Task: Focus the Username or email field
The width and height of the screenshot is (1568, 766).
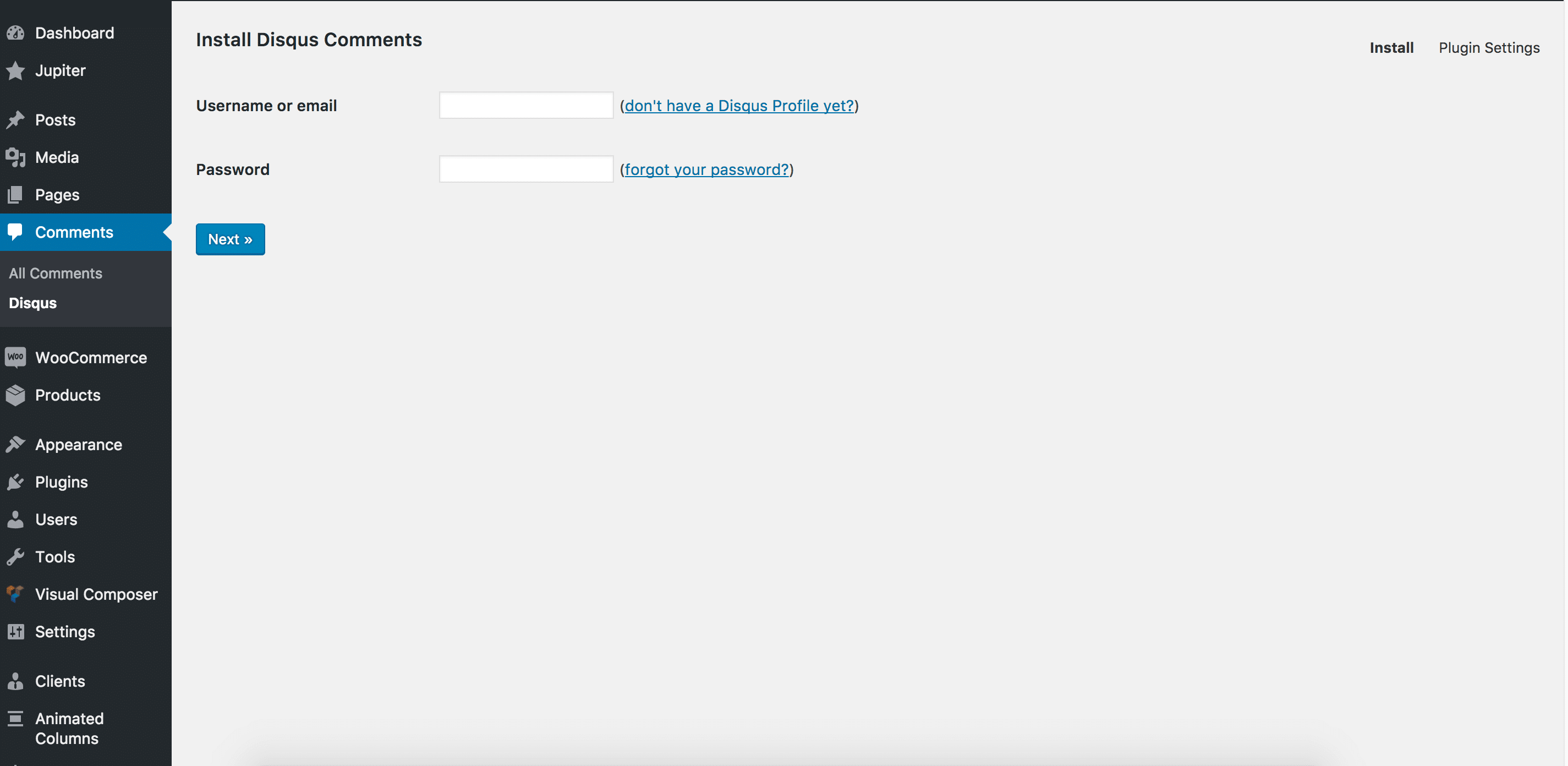Action: point(526,105)
